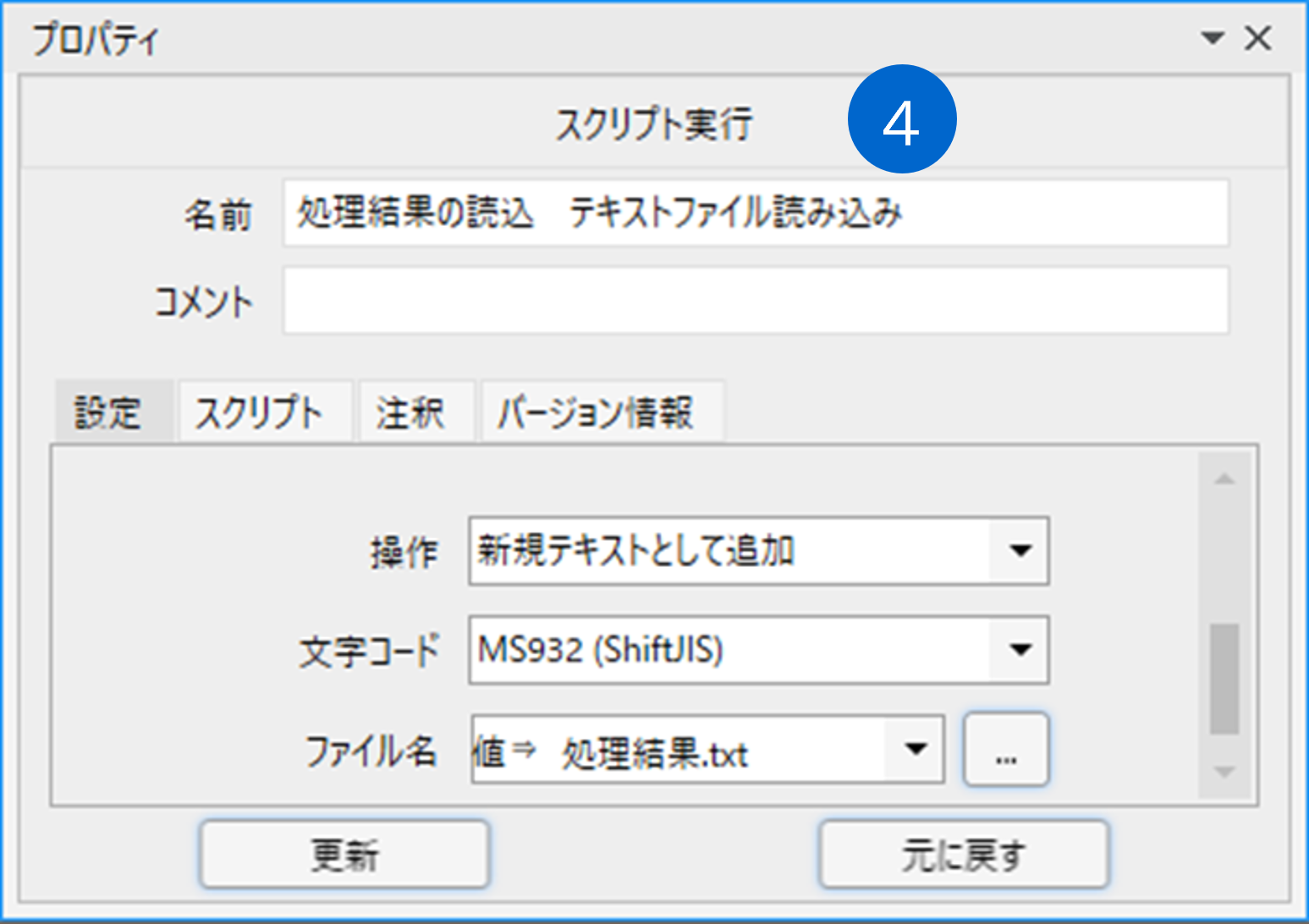Click the settings scrollbar down arrow
The width and height of the screenshot is (1309, 924).
[1224, 772]
